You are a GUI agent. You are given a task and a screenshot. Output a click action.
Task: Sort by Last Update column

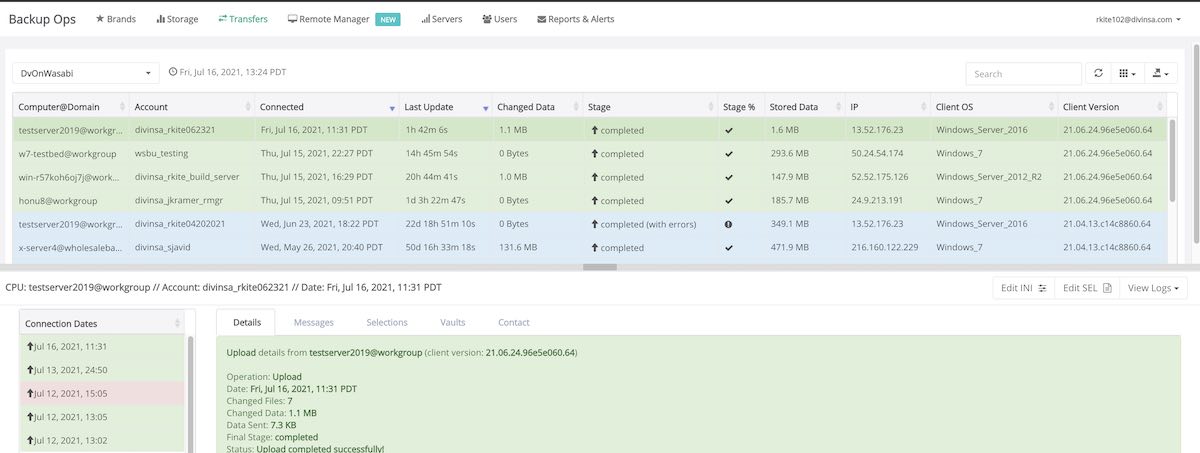pyautogui.click(x=445, y=106)
